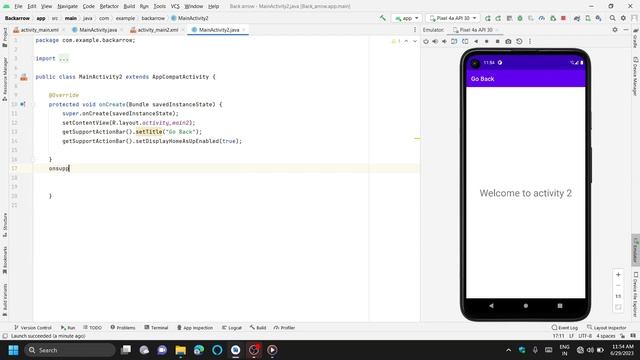This screenshot has width=640, height=360.
Task: Open emulator snapshots clock icon
Action: point(519,41)
